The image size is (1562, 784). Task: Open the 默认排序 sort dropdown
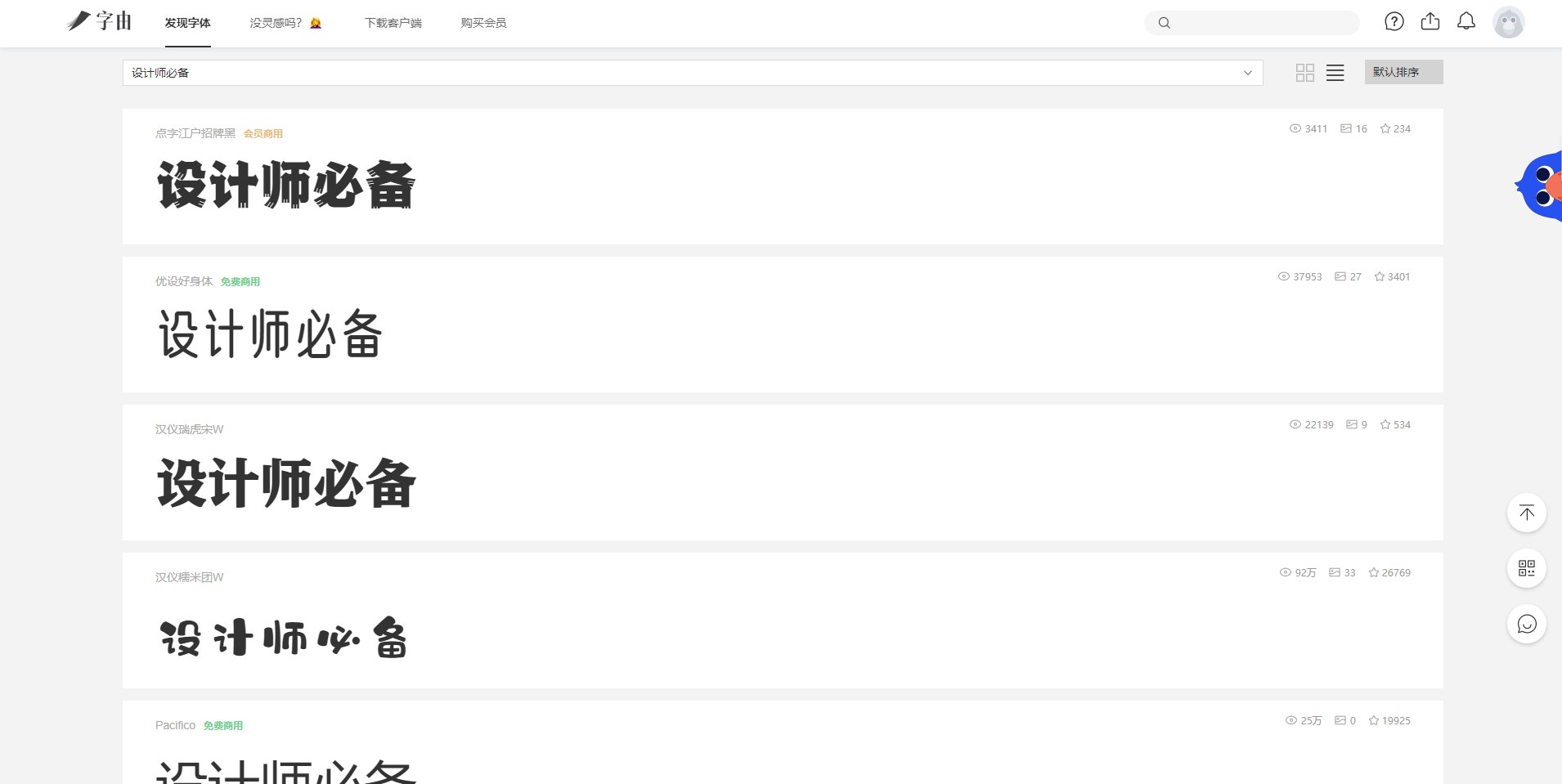tap(1403, 72)
